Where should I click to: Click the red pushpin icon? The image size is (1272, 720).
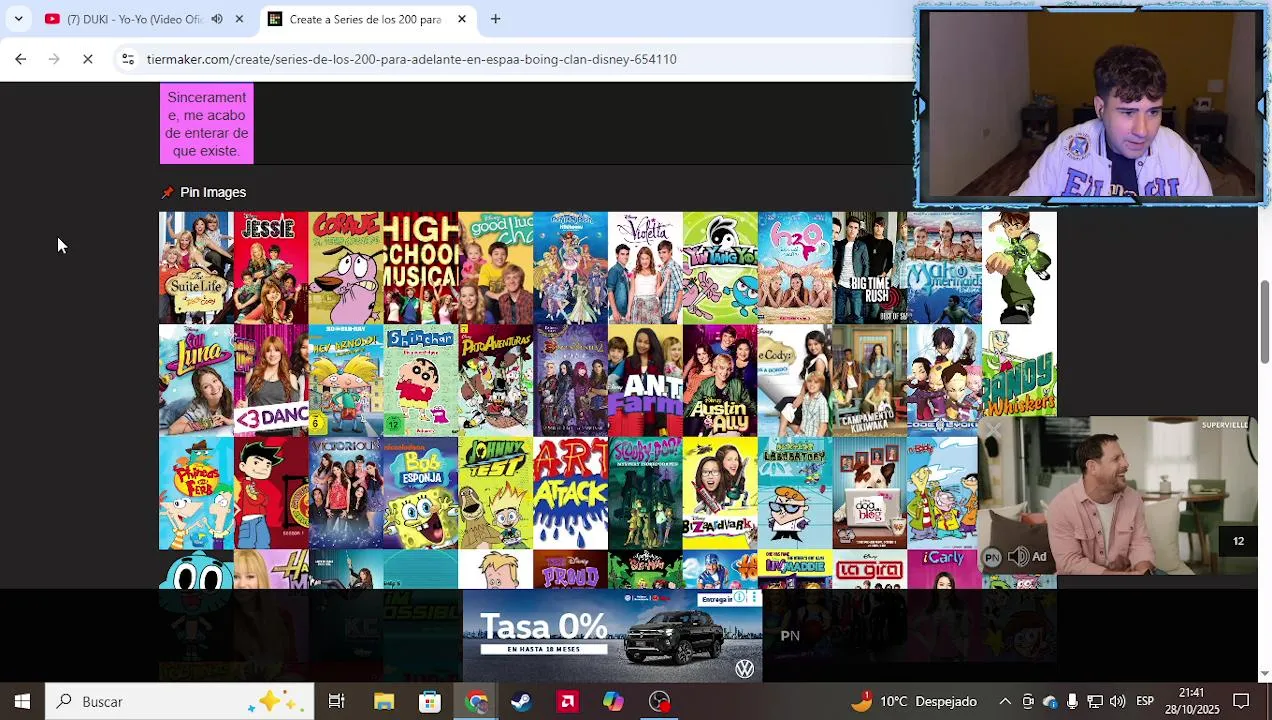(167, 192)
